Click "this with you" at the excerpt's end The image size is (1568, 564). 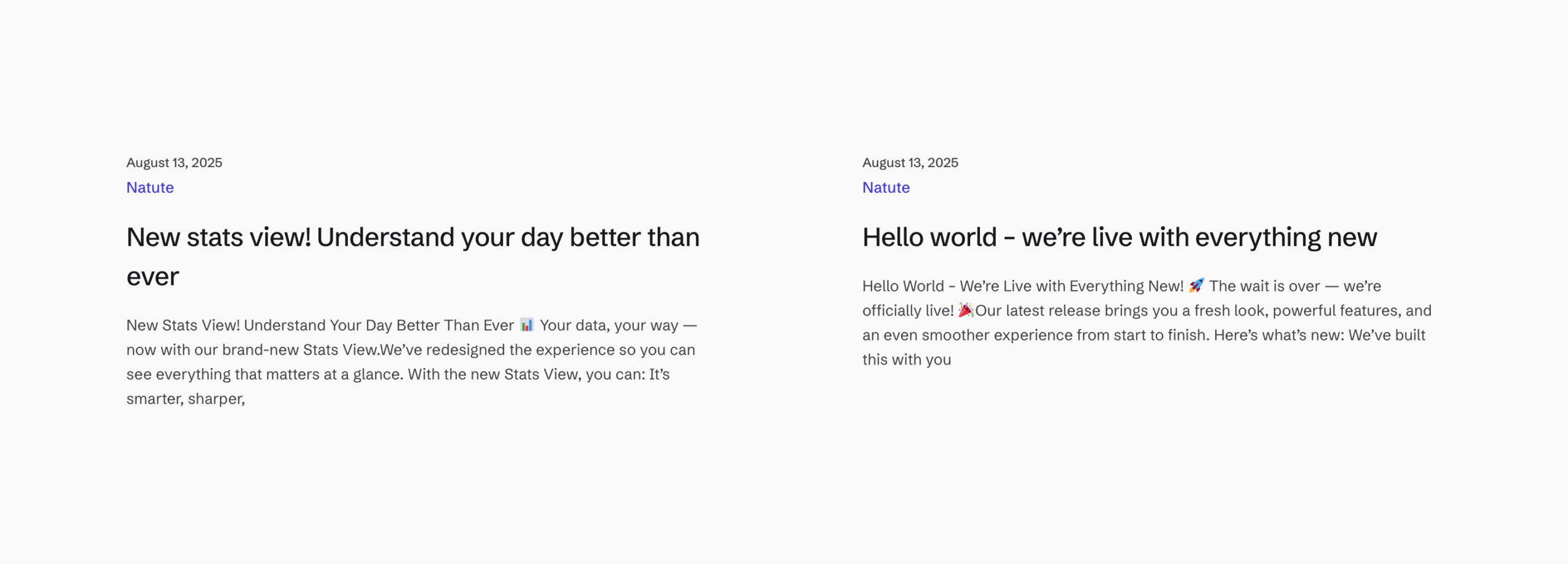[907, 359]
